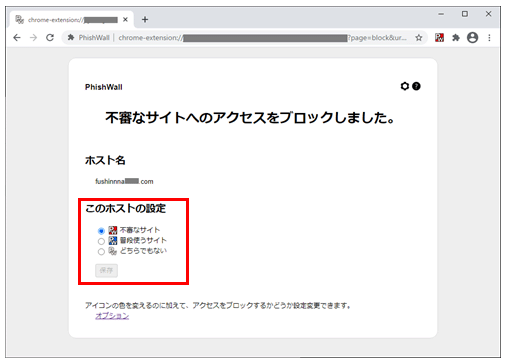The width and height of the screenshot is (507, 364).
Task: Go back with the browser back arrow
Action: pyautogui.click(x=17, y=38)
